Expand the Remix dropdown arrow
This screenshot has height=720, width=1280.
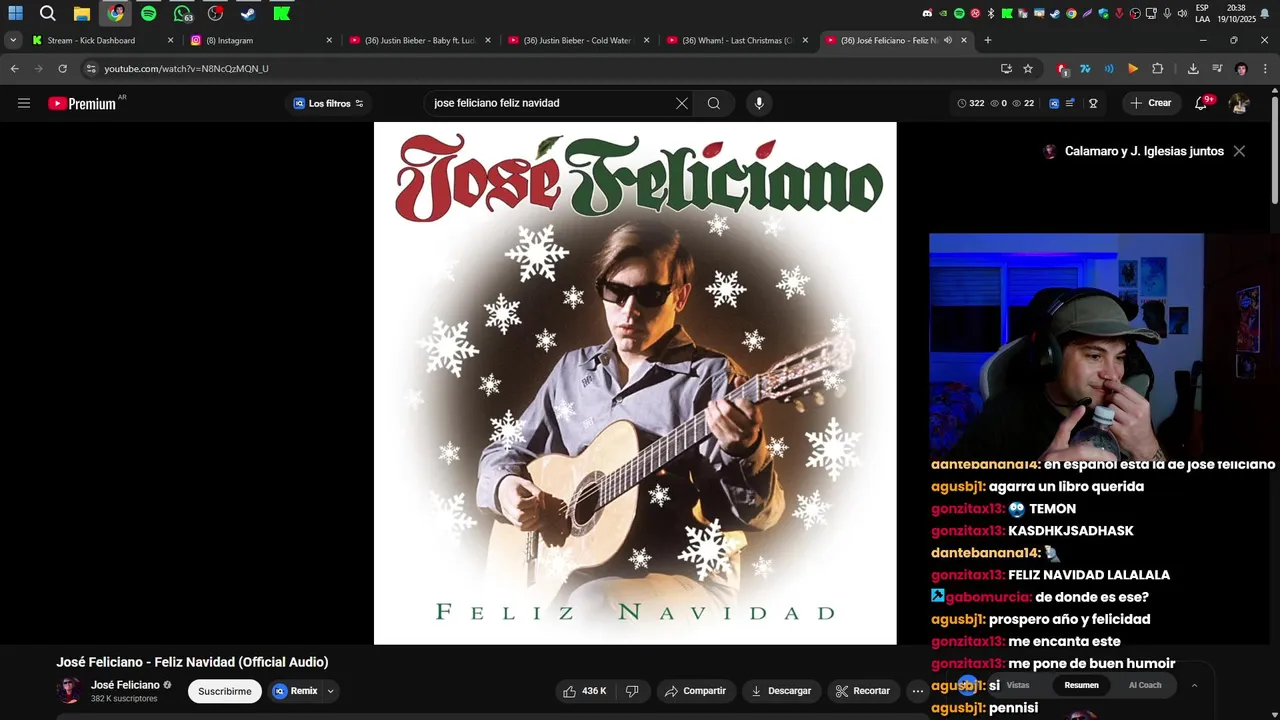pos(330,691)
